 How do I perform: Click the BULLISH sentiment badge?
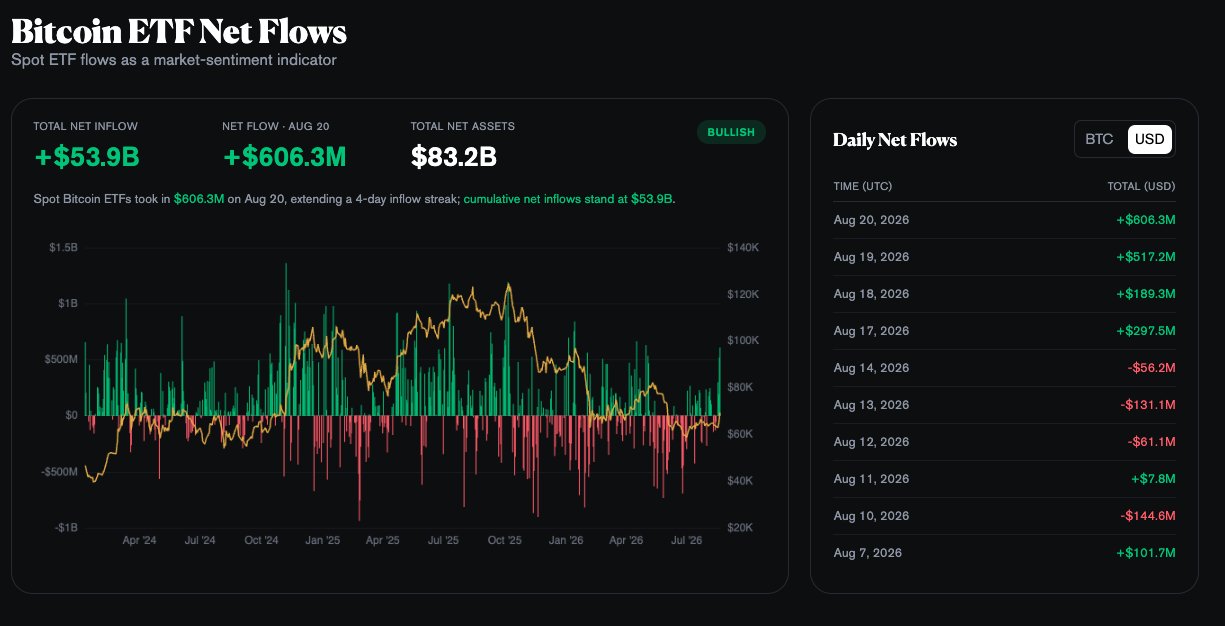(731, 132)
